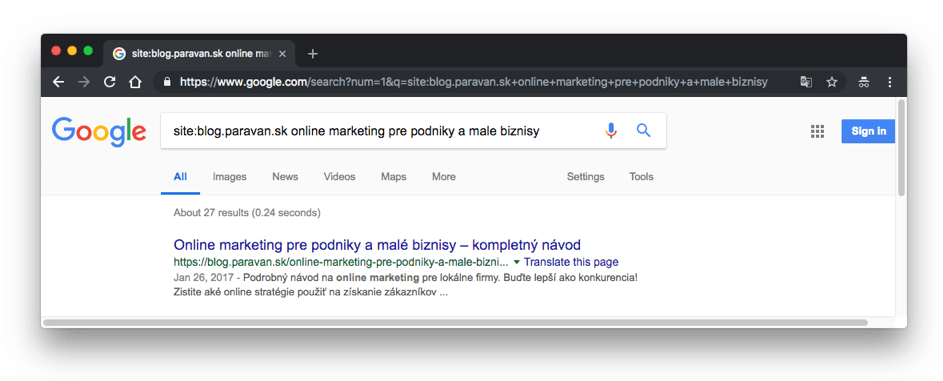
Task: Open the Online marketing pre podniky result
Action: [x=377, y=245]
